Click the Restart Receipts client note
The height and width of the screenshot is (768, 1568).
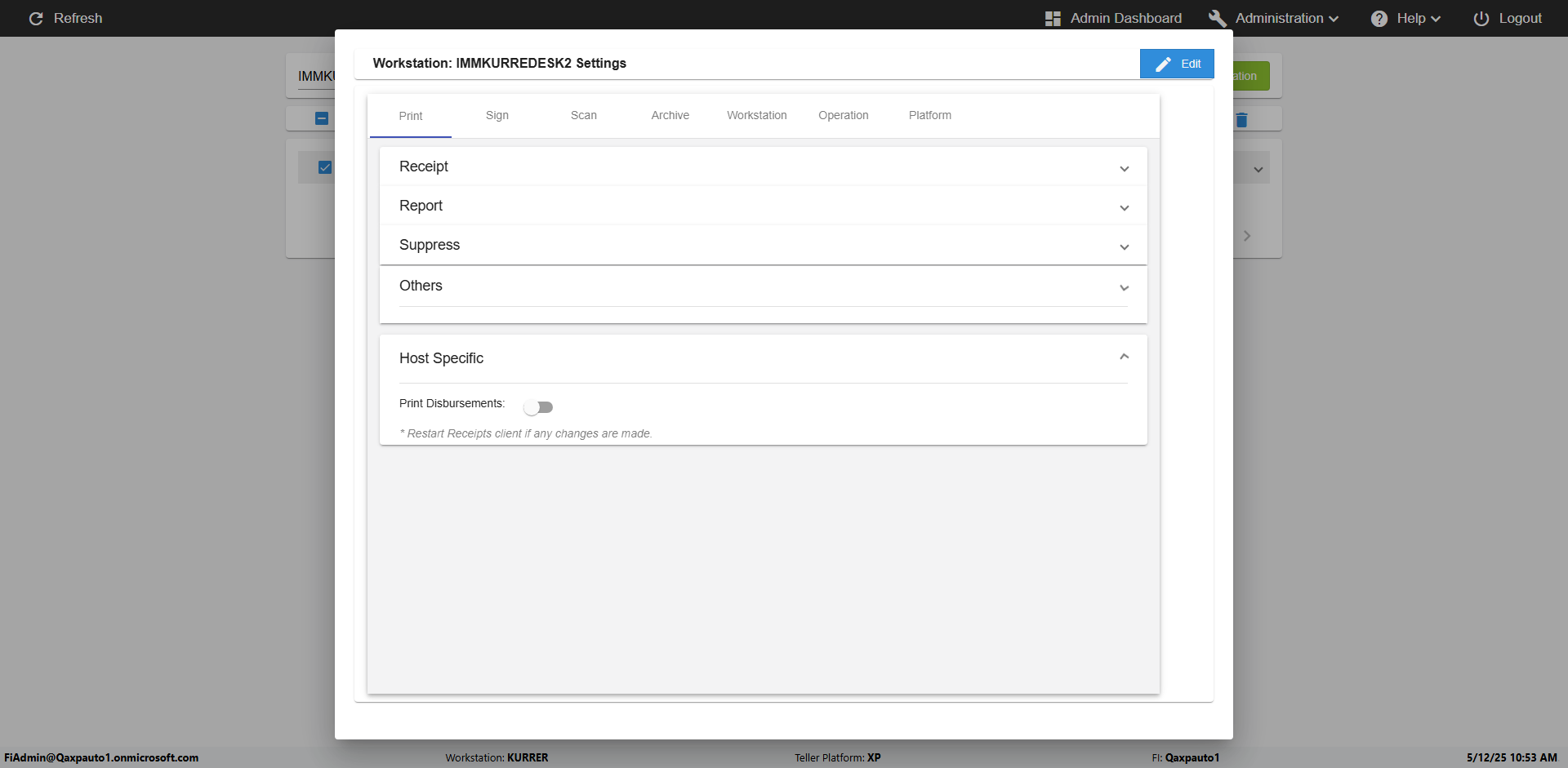[526, 433]
